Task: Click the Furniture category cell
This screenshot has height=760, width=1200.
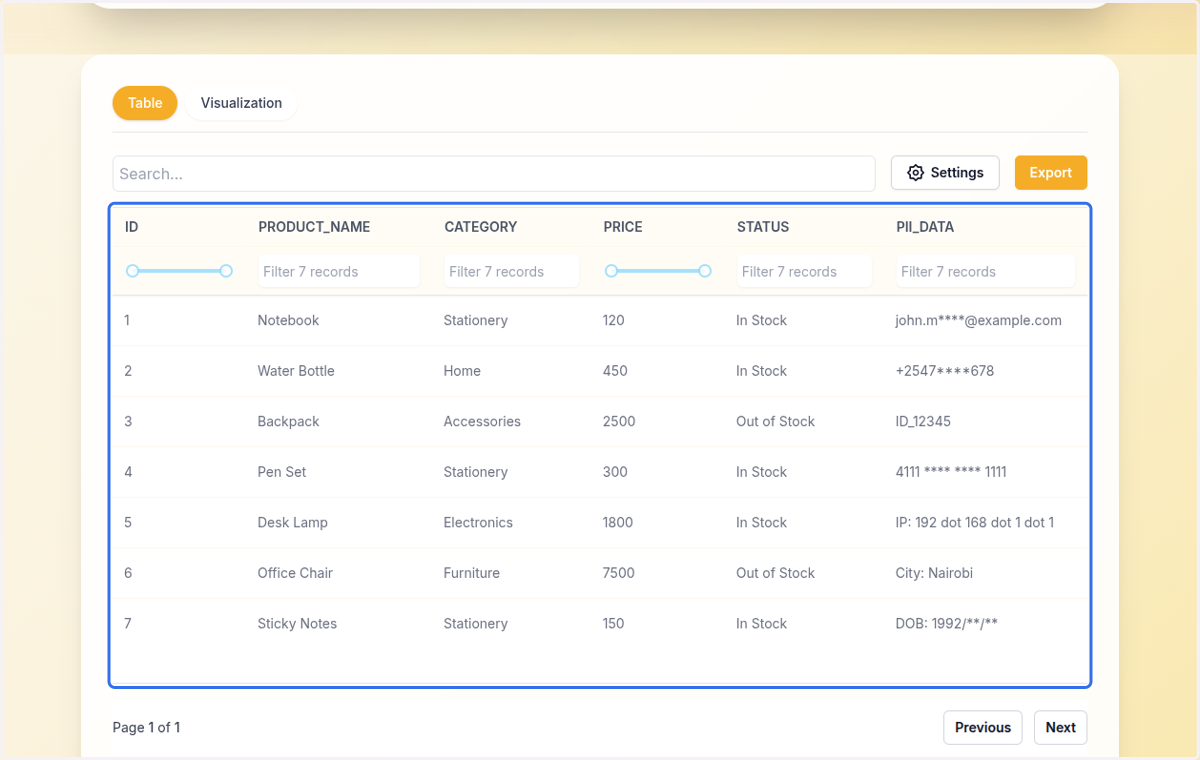Action: click(471, 573)
